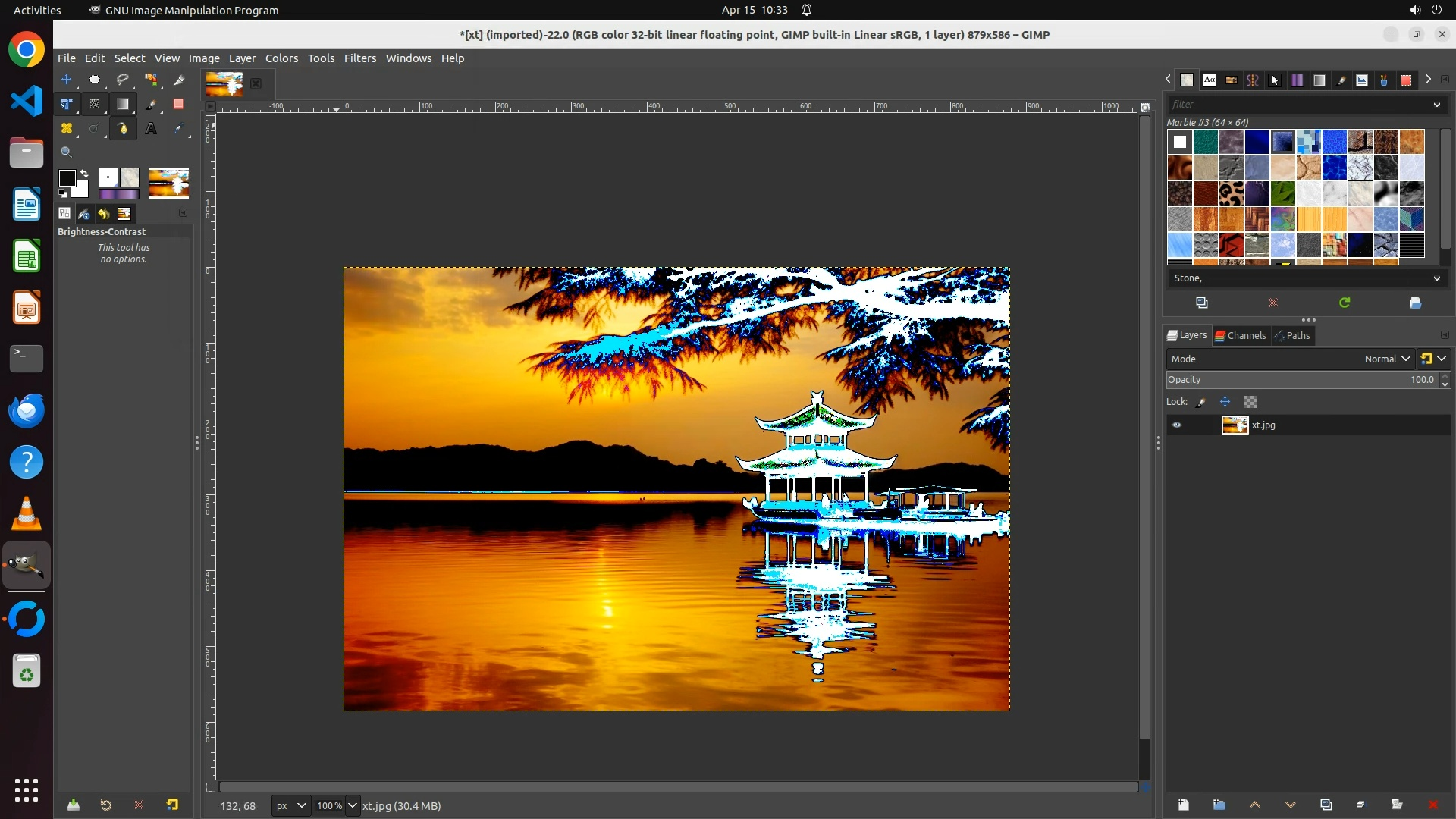Open Colors menu in menu bar
This screenshot has width=1456, height=819.
pos(281,58)
